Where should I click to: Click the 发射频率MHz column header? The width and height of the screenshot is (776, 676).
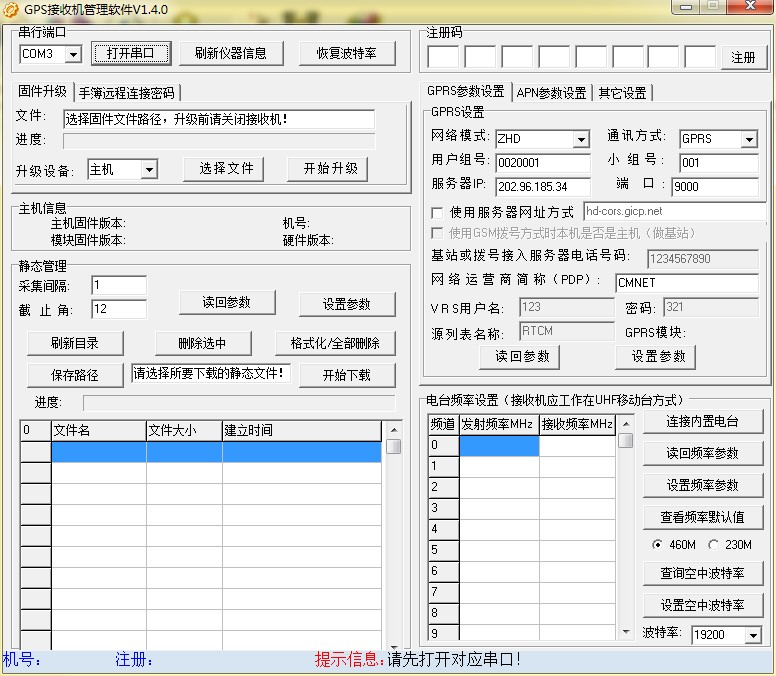pyautogui.click(x=499, y=424)
